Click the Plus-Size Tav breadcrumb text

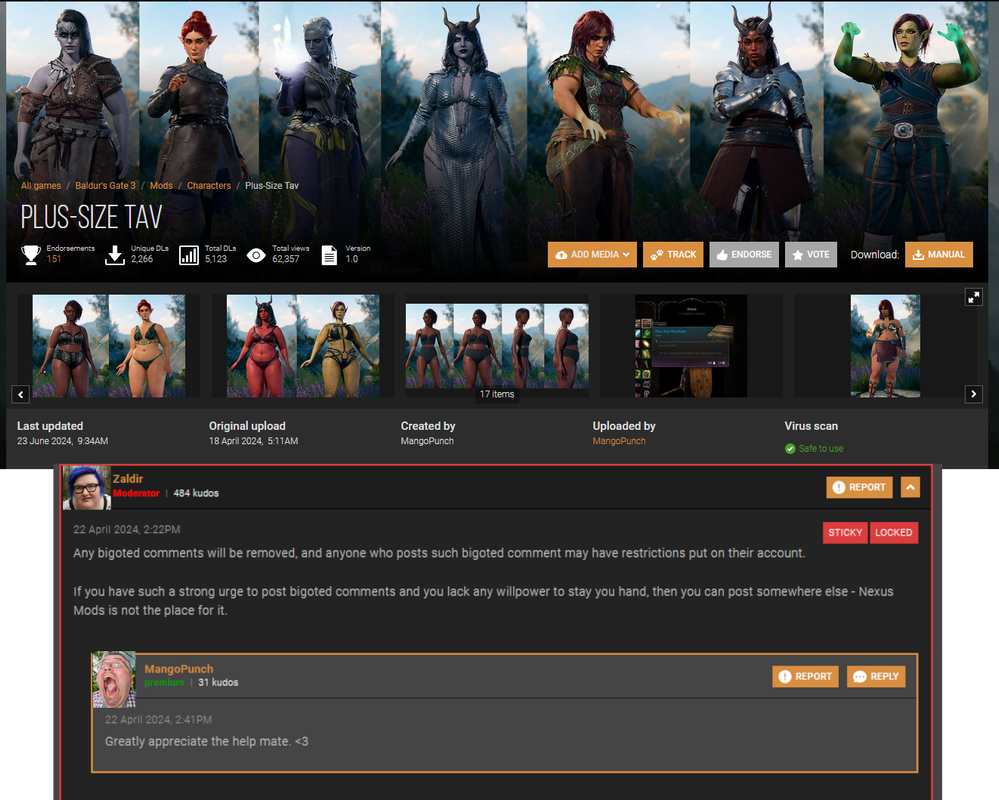pos(272,185)
